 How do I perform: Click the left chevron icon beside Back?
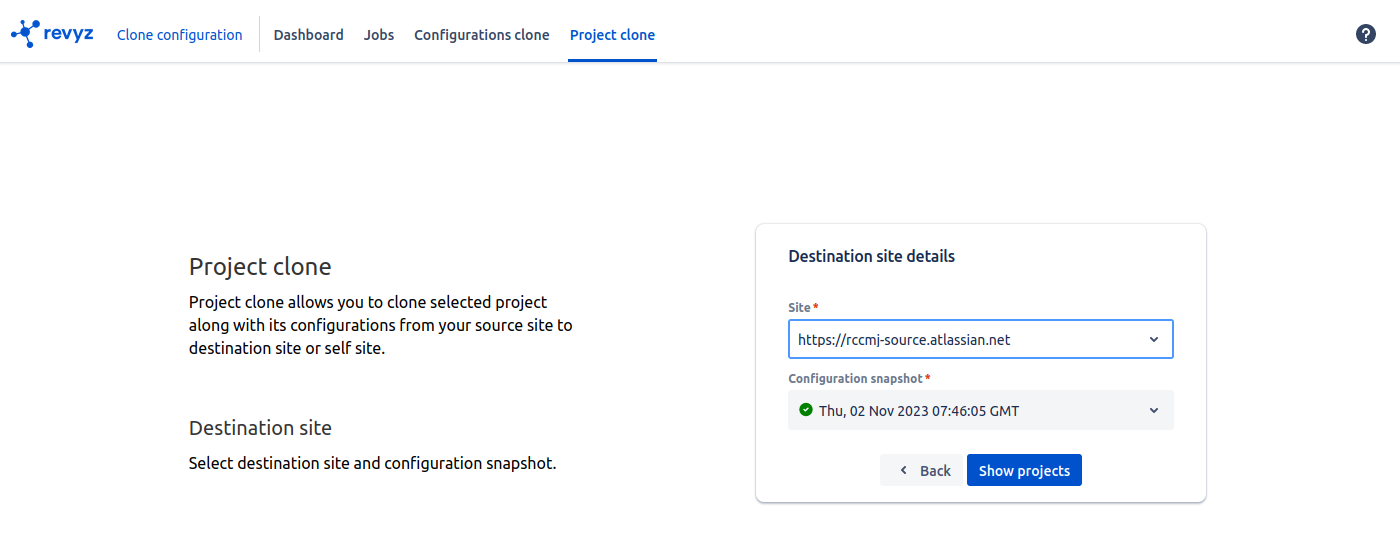pos(904,471)
